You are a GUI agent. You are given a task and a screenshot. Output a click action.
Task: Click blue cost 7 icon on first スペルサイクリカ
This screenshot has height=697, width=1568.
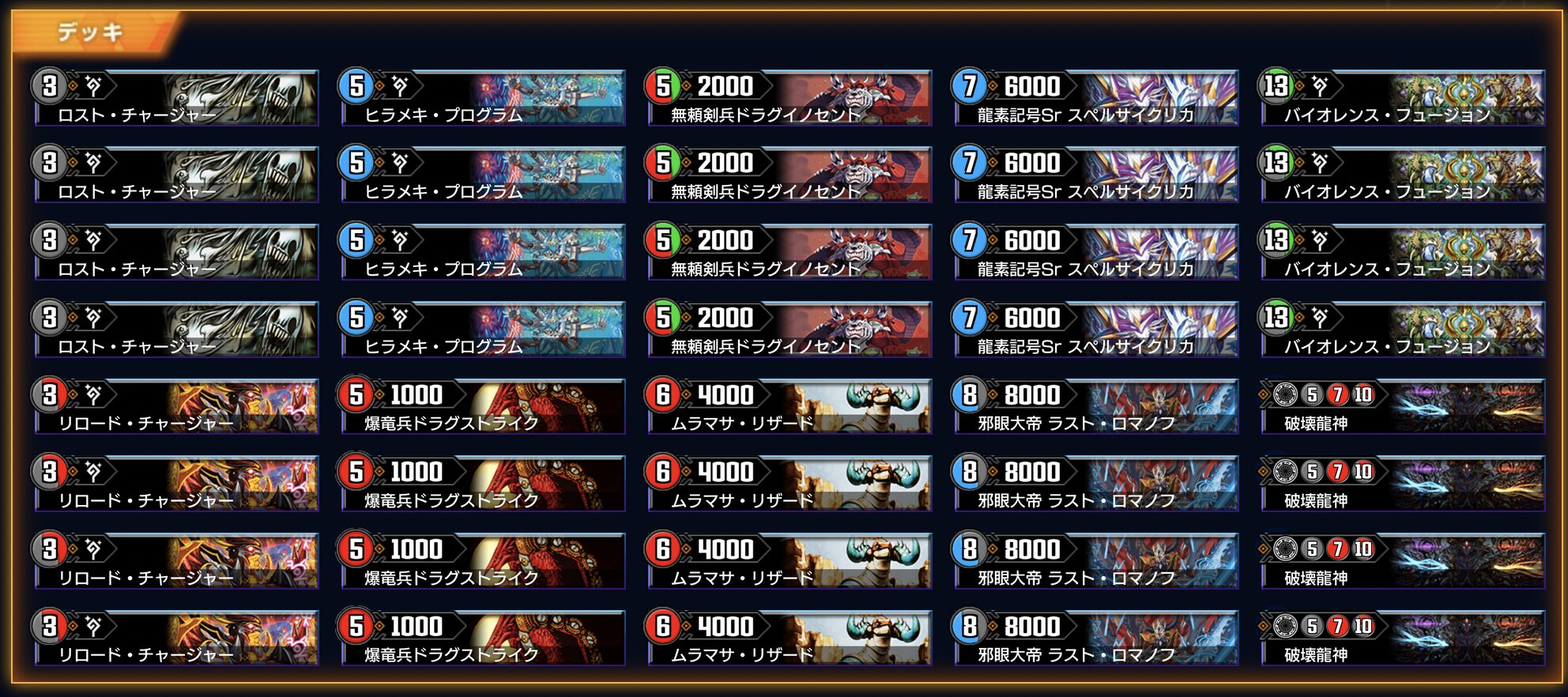point(969,85)
